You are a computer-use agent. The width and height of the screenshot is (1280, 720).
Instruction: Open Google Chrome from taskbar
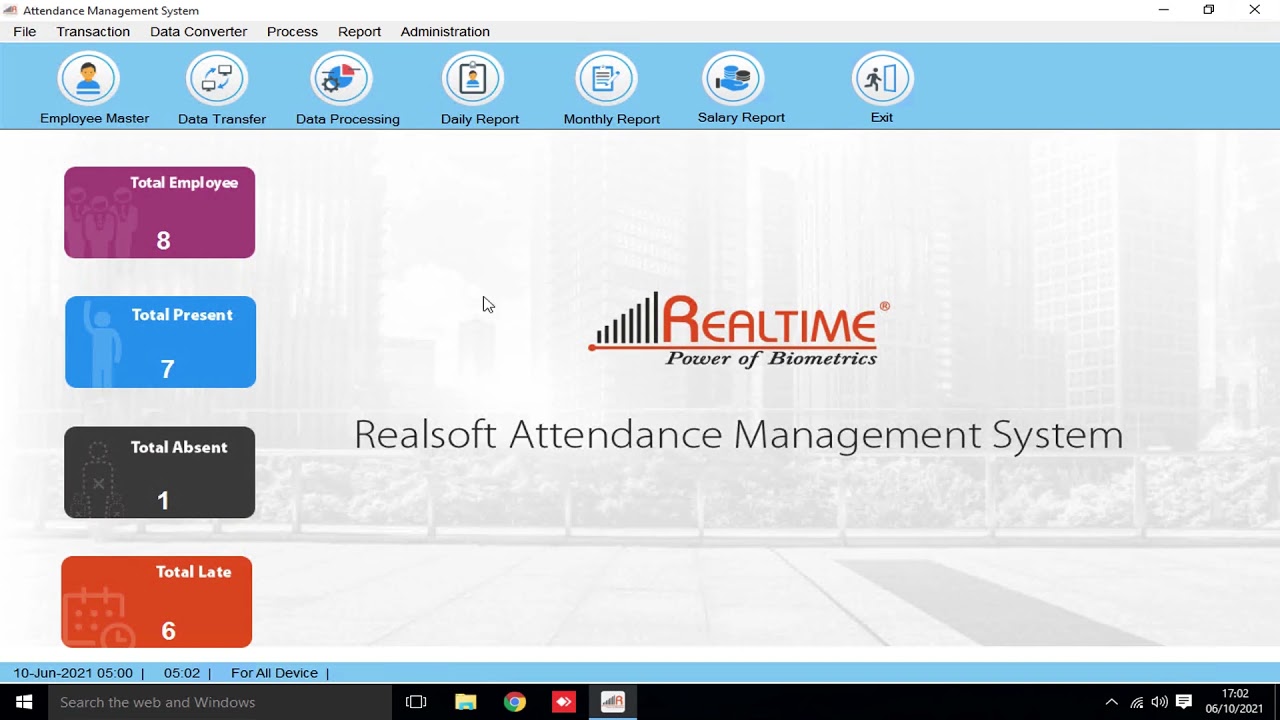[515, 702]
